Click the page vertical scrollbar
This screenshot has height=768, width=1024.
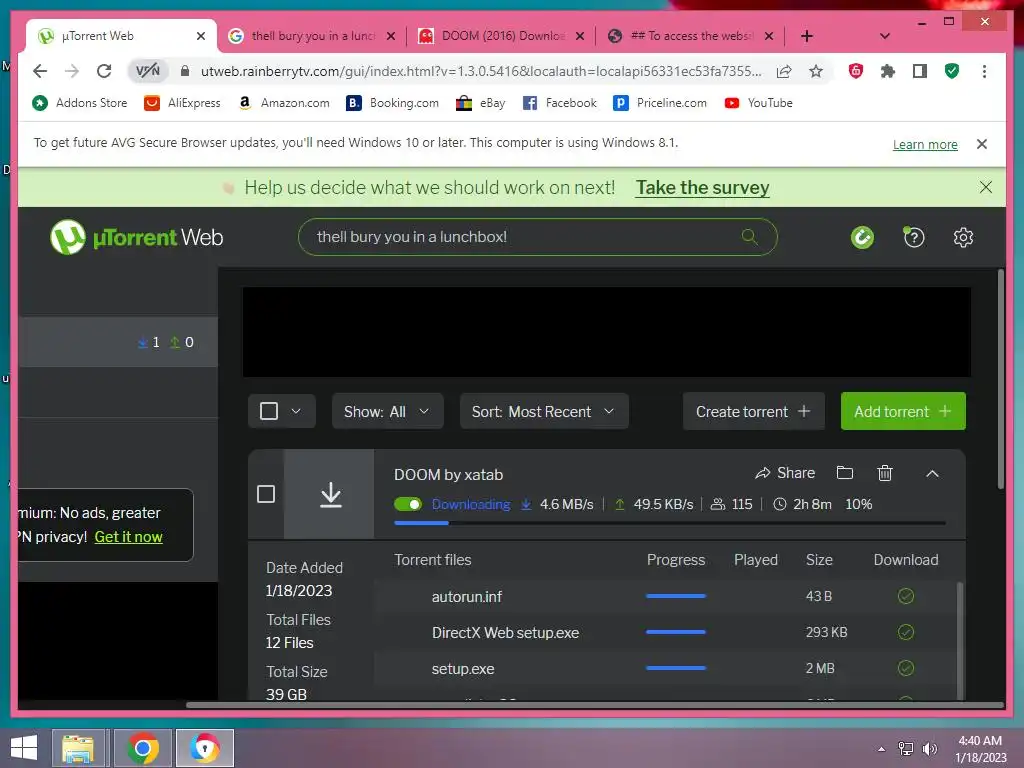tap(1000, 379)
